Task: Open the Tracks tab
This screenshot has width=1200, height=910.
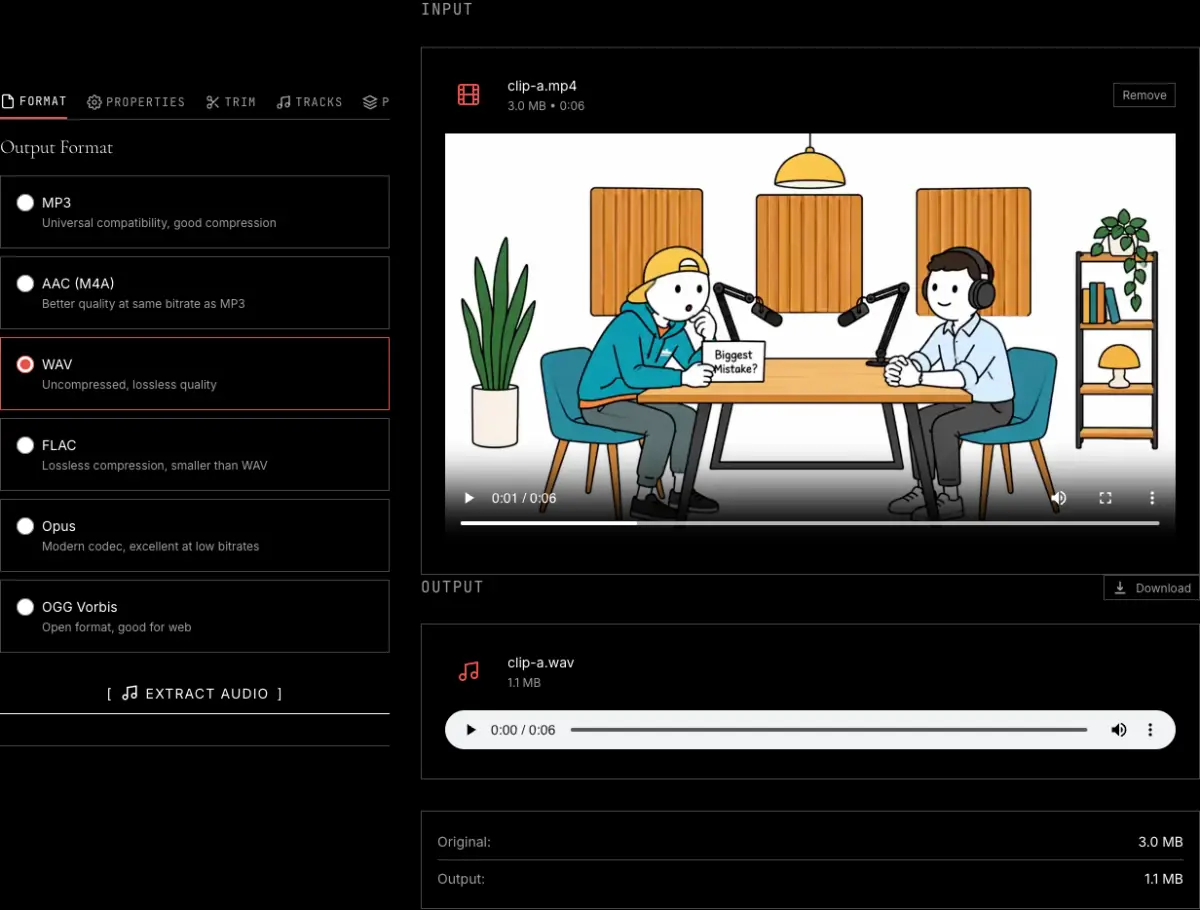Action: click(x=310, y=102)
